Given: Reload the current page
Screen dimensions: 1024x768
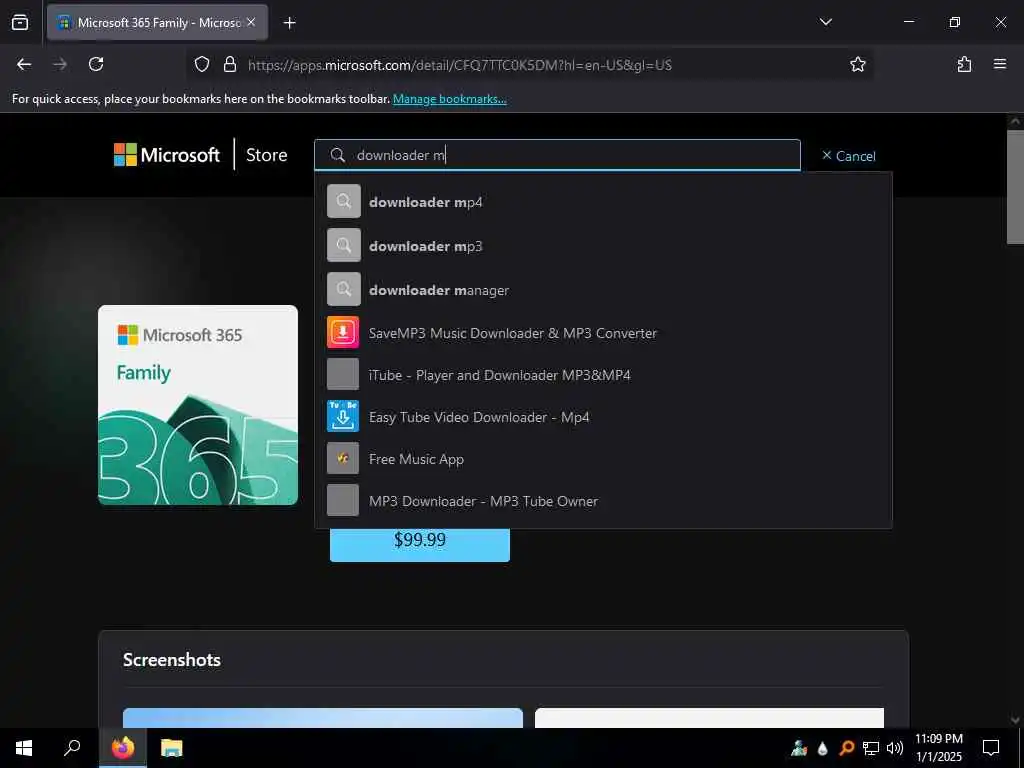Looking at the screenshot, I should (96, 64).
